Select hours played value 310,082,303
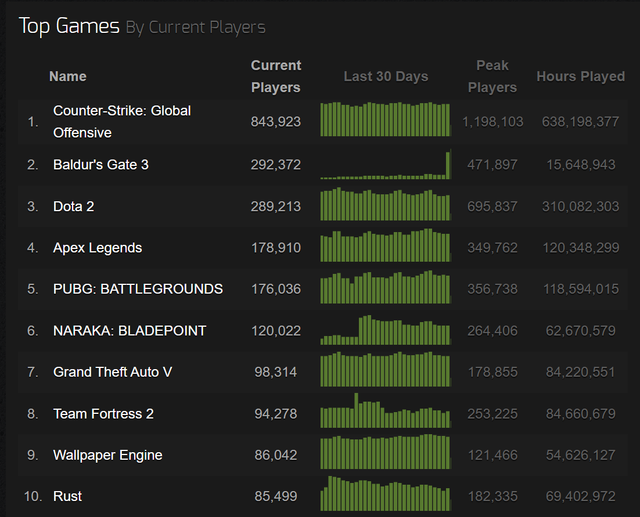This screenshot has width=640, height=517. [580, 206]
